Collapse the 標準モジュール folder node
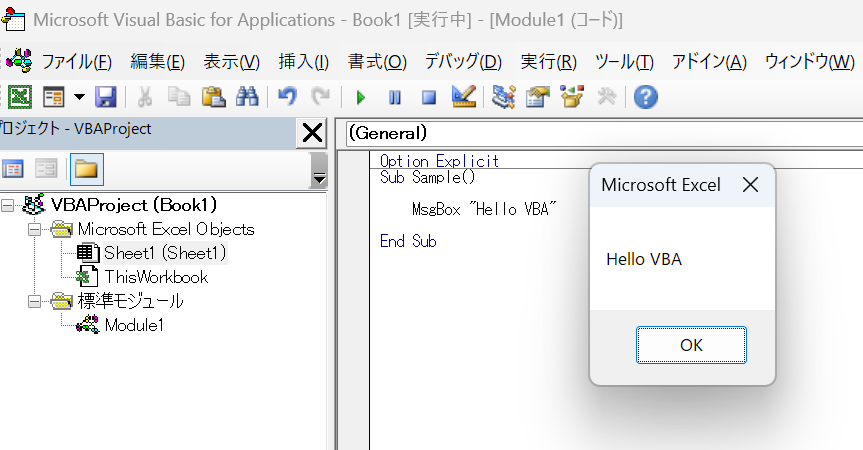The height and width of the screenshot is (450, 863). pos(34,301)
